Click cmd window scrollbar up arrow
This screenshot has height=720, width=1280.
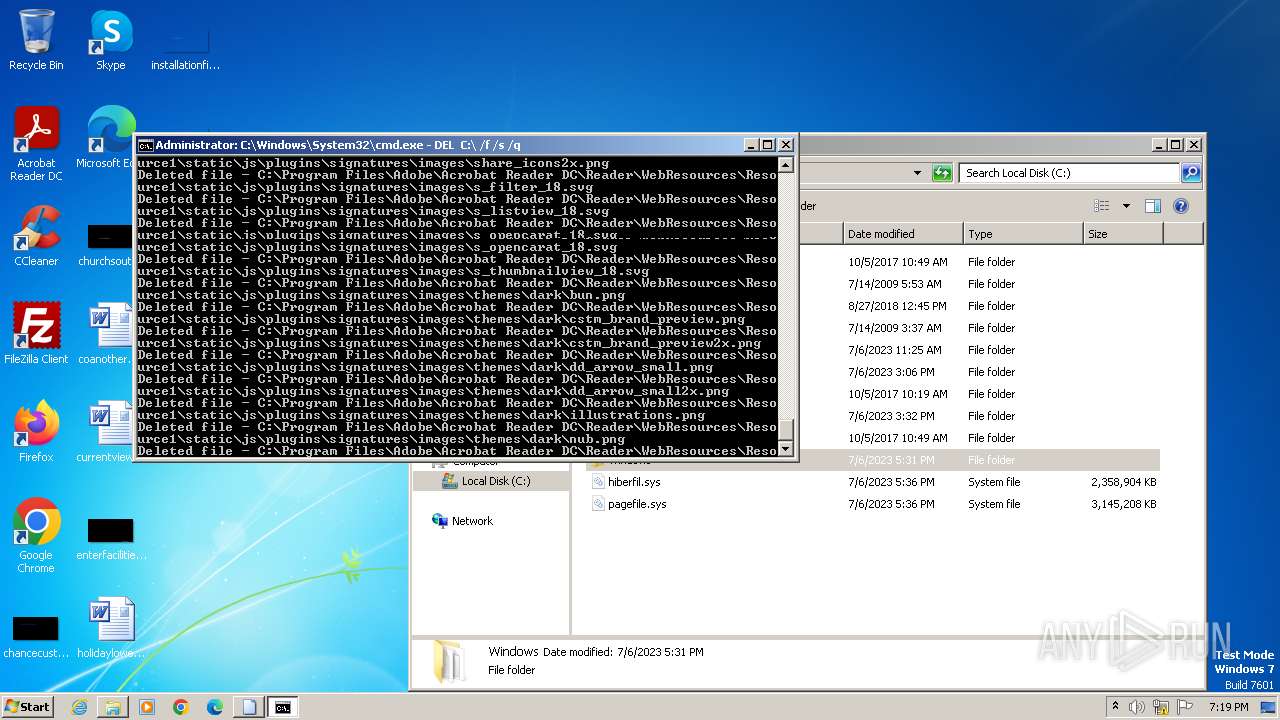click(786, 165)
